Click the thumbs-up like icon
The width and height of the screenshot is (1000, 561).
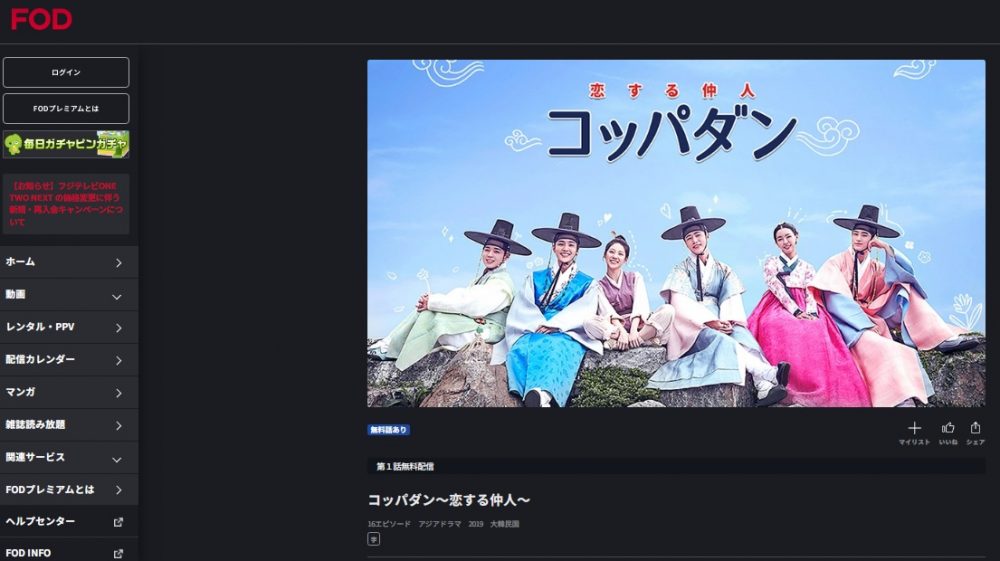(948, 428)
